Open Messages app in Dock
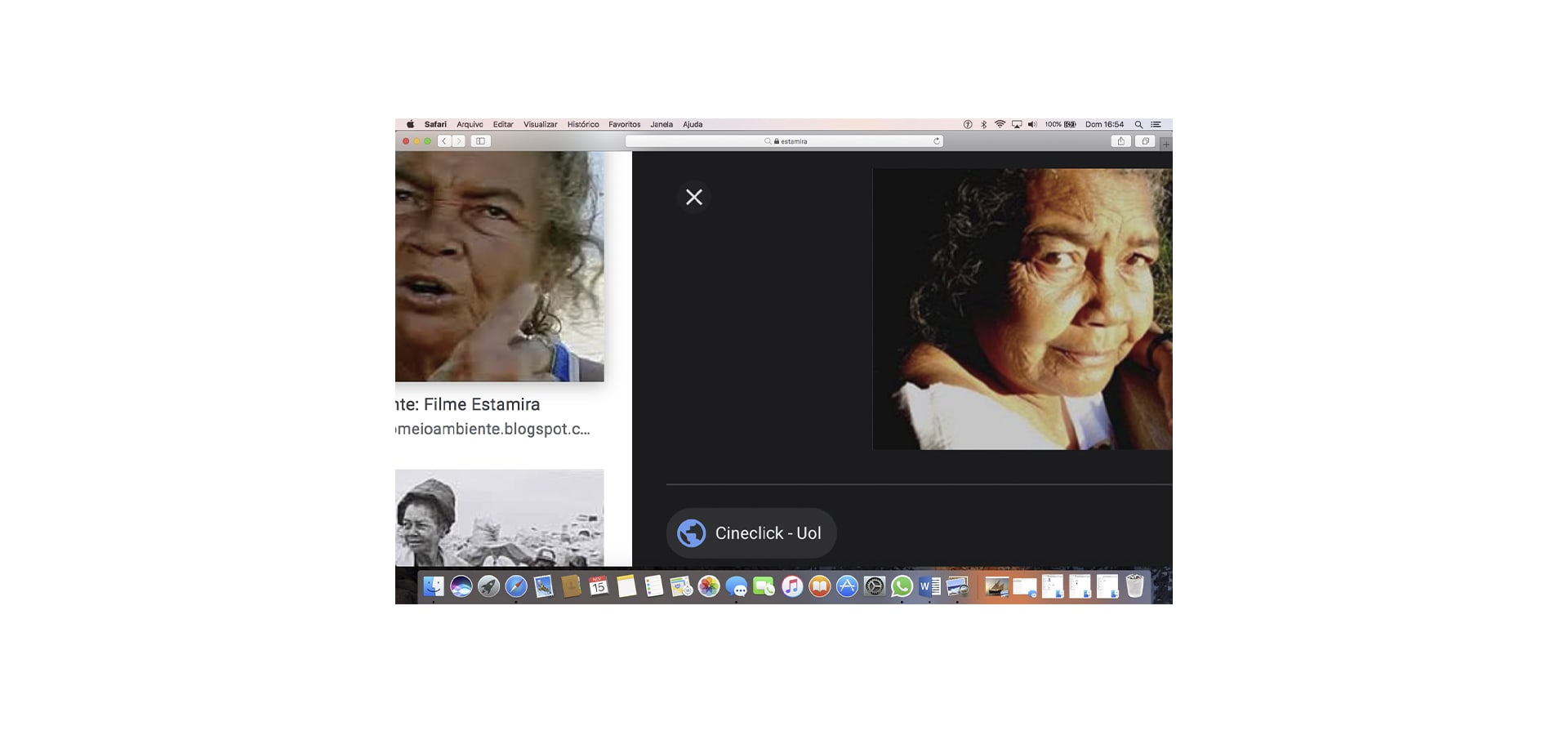The height and width of the screenshot is (735, 1568). 737,586
